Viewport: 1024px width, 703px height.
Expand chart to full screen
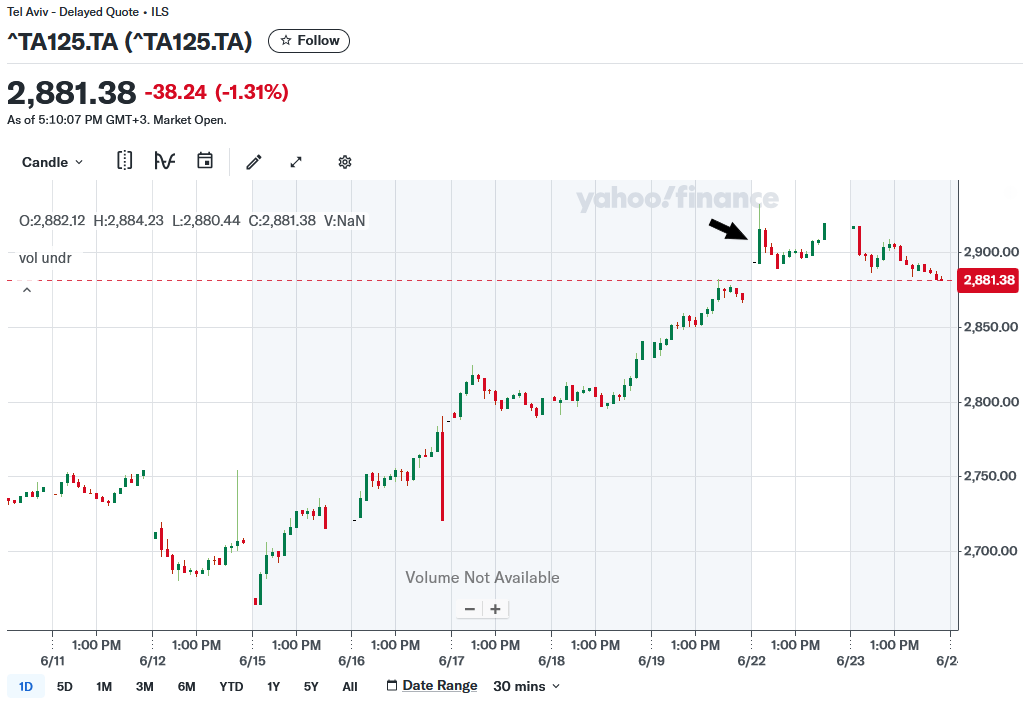pos(295,161)
